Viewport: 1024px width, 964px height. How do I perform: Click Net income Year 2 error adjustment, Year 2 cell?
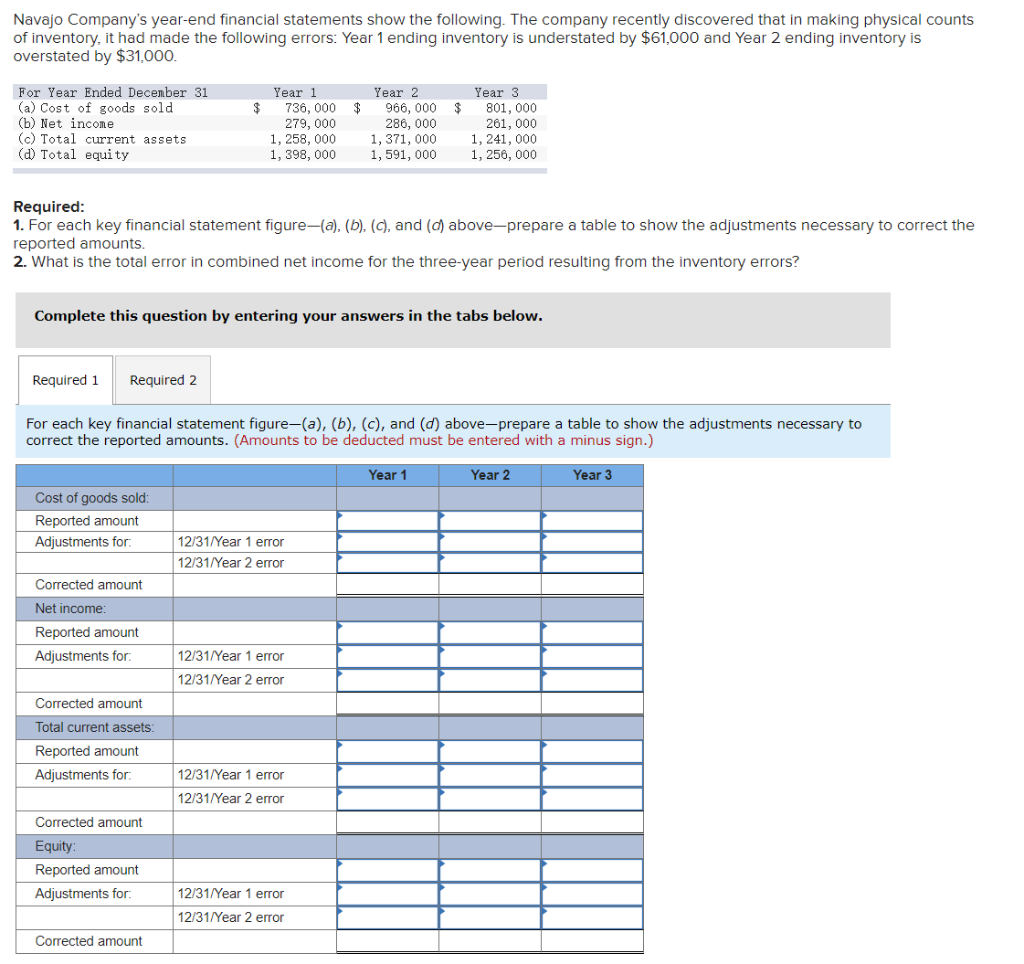[x=490, y=680]
